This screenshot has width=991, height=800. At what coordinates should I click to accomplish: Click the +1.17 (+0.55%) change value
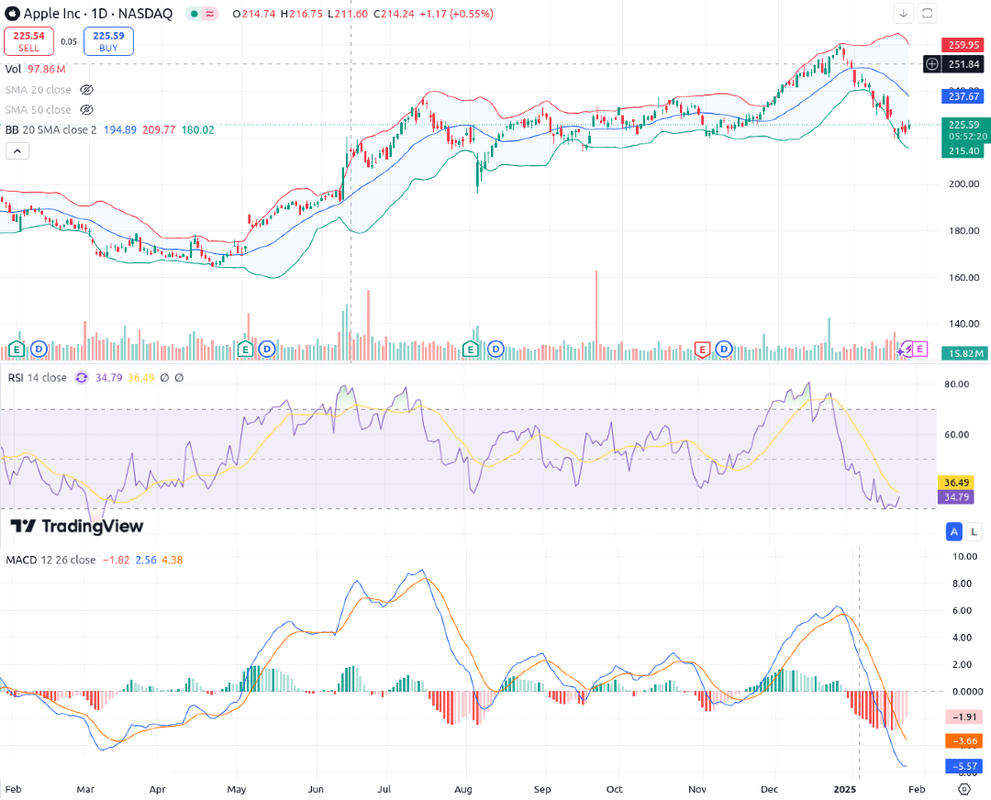pyautogui.click(x=456, y=14)
